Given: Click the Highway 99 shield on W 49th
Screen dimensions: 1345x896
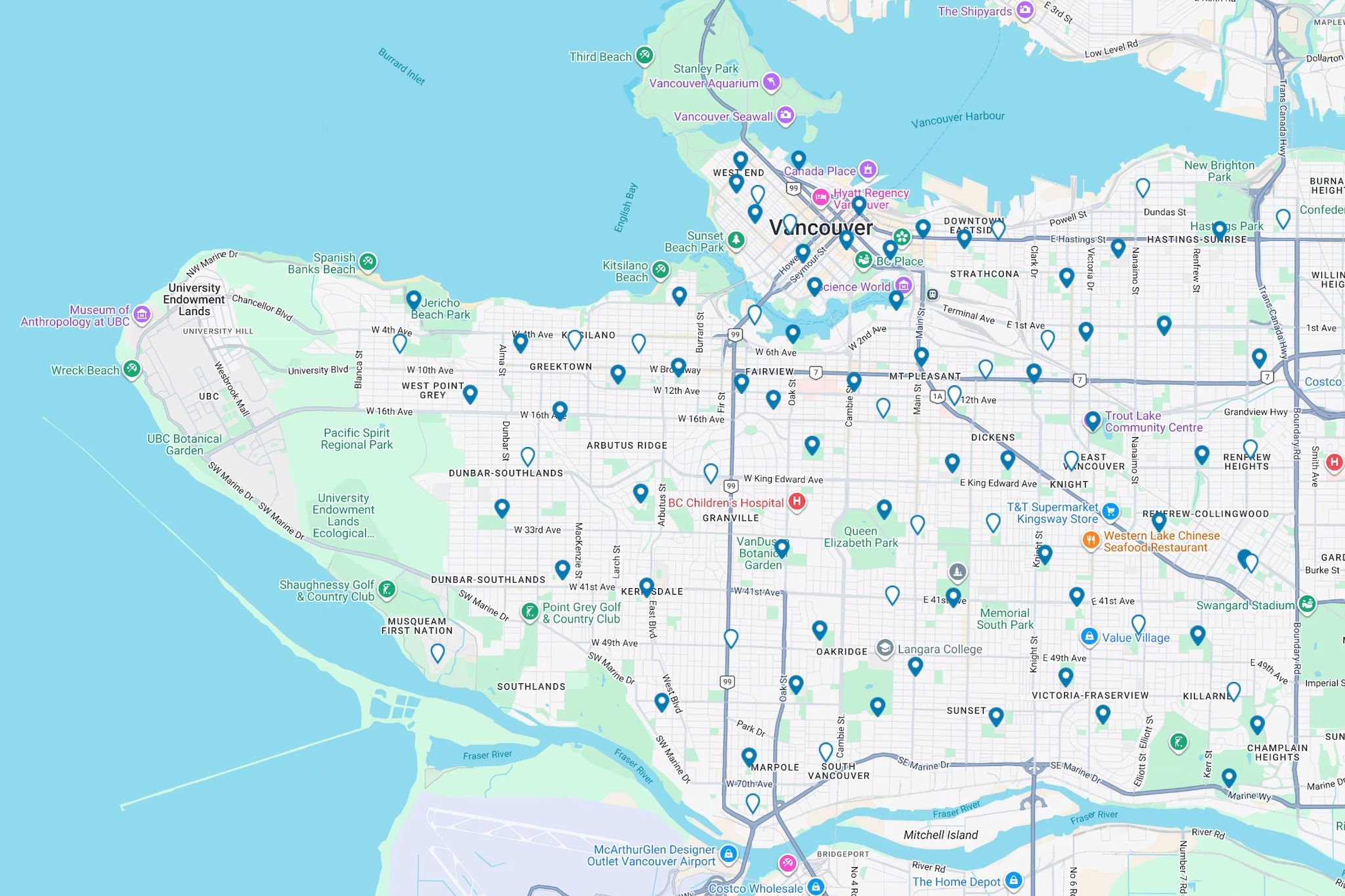Looking at the screenshot, I should pos(727,681).
